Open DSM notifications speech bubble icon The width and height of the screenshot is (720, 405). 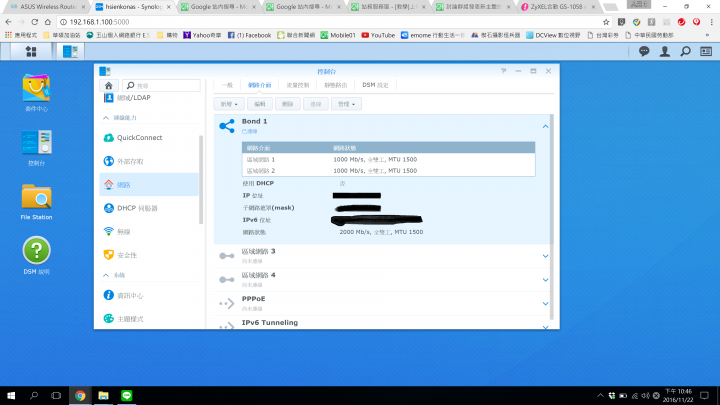coord(644,51)
